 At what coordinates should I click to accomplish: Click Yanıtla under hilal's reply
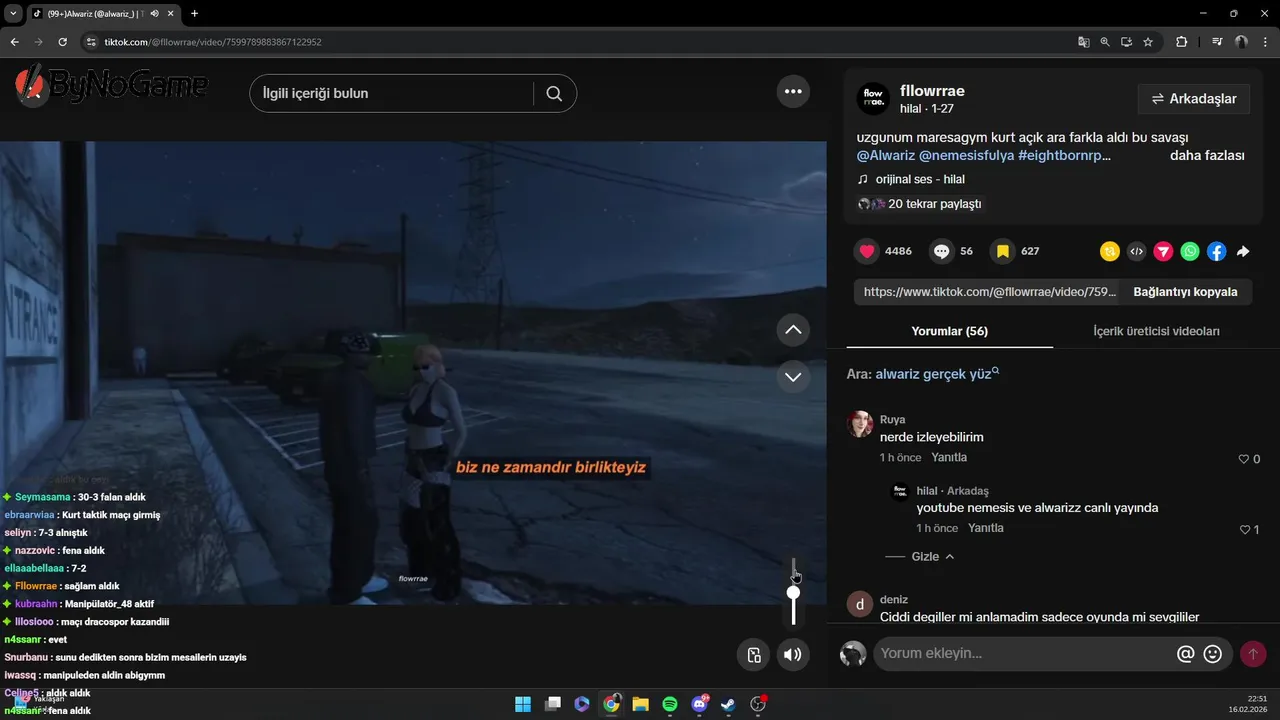coord(986,528)
